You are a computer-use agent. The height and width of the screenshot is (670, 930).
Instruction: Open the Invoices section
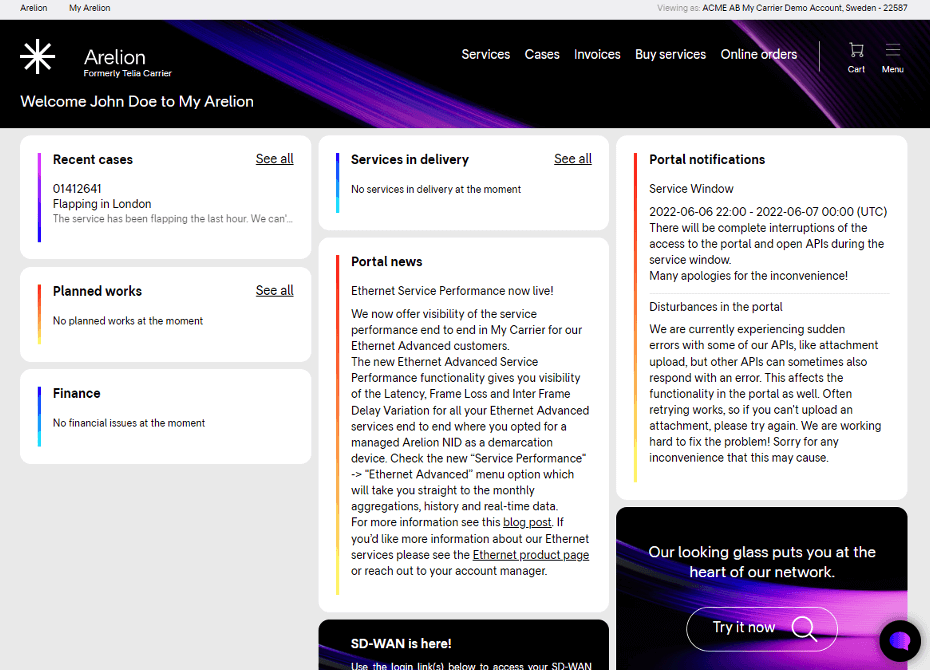click(597, 55)
